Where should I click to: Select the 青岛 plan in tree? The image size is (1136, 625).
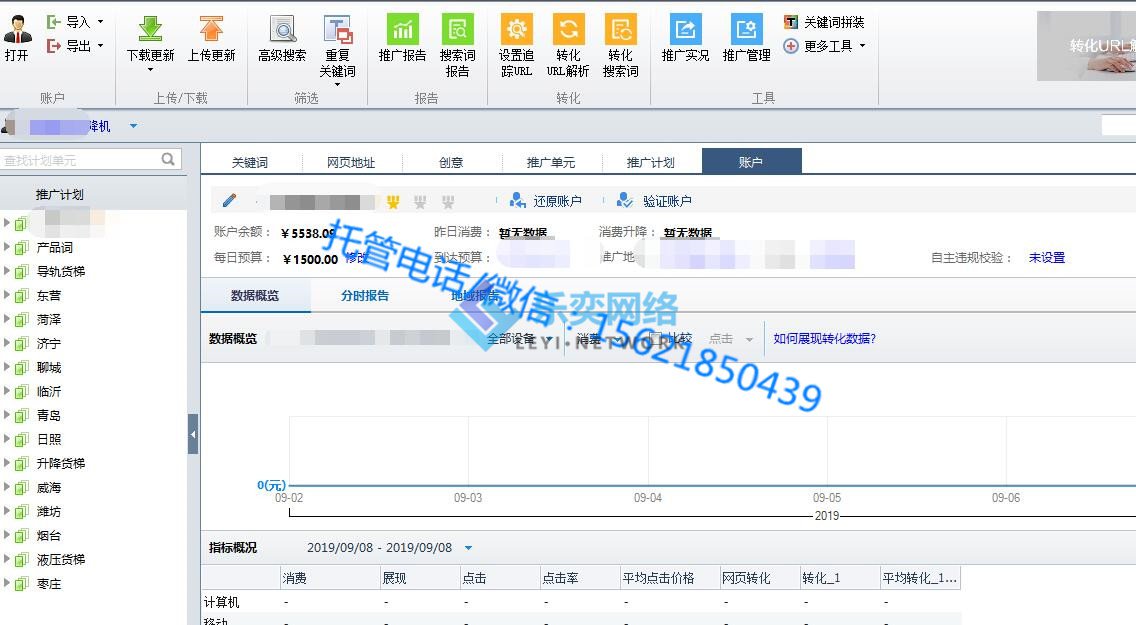coord(49,415)
